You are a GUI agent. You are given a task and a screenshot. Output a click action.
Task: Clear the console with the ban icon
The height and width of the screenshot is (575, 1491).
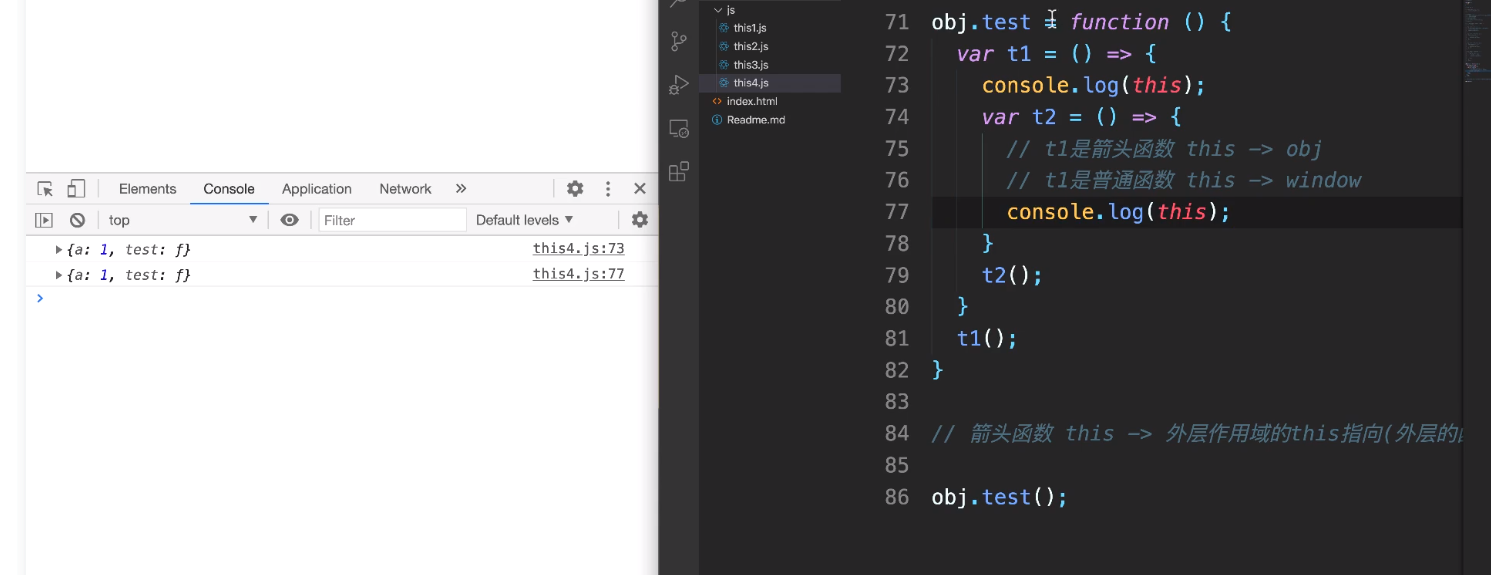[77, 220]
